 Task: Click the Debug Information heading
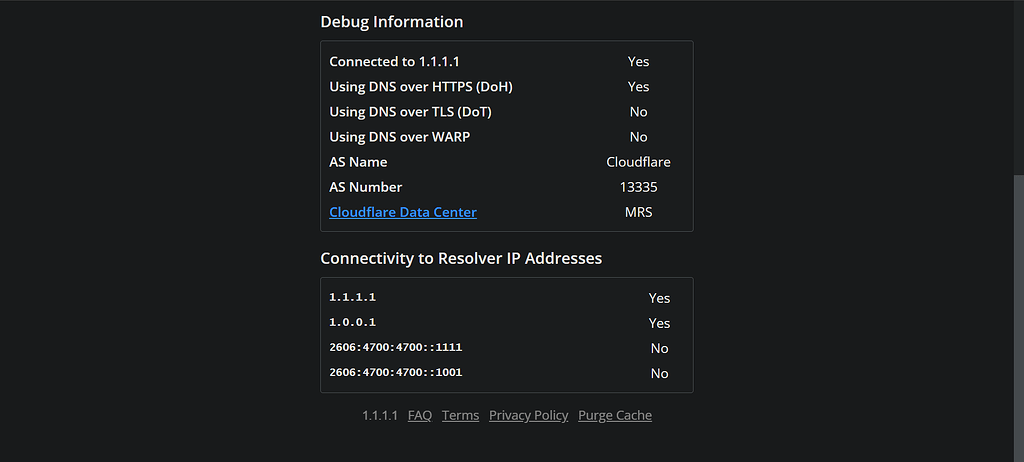(x=391, y=22)
